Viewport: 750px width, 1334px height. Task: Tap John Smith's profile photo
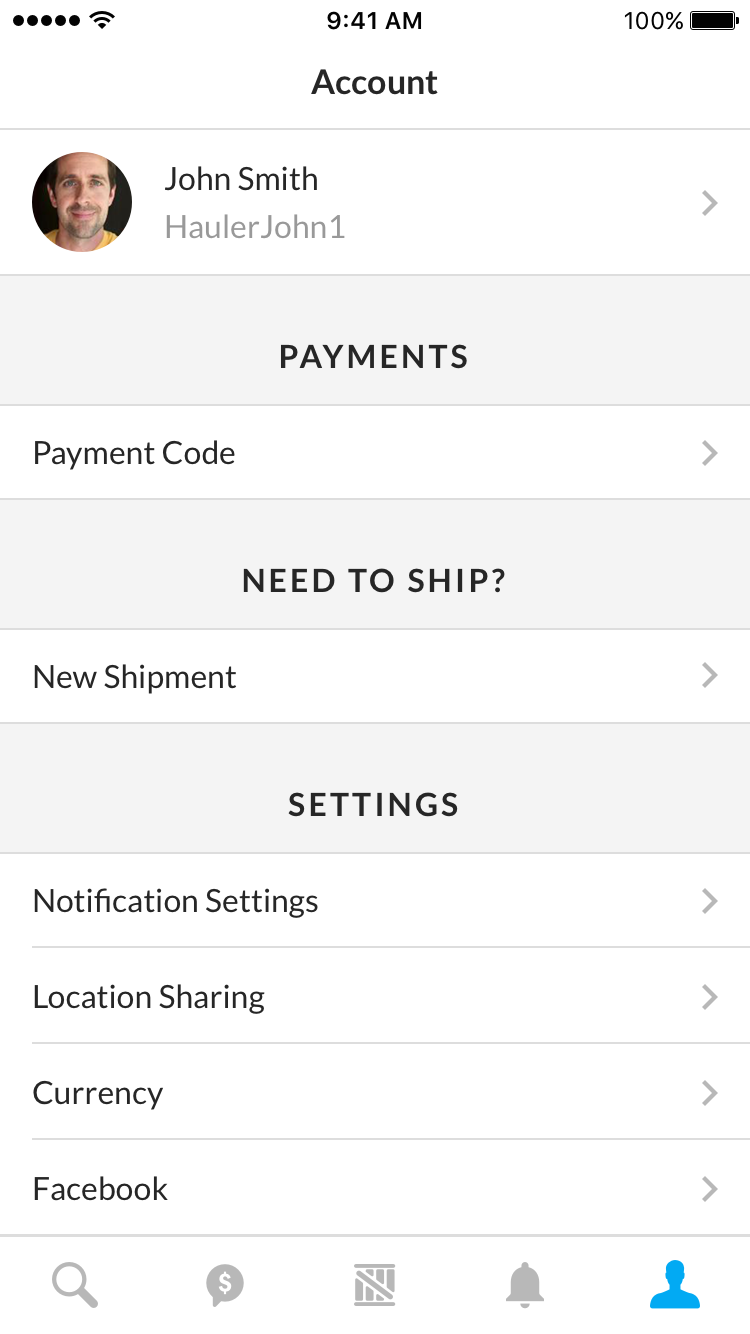click(x=82, y=202)
